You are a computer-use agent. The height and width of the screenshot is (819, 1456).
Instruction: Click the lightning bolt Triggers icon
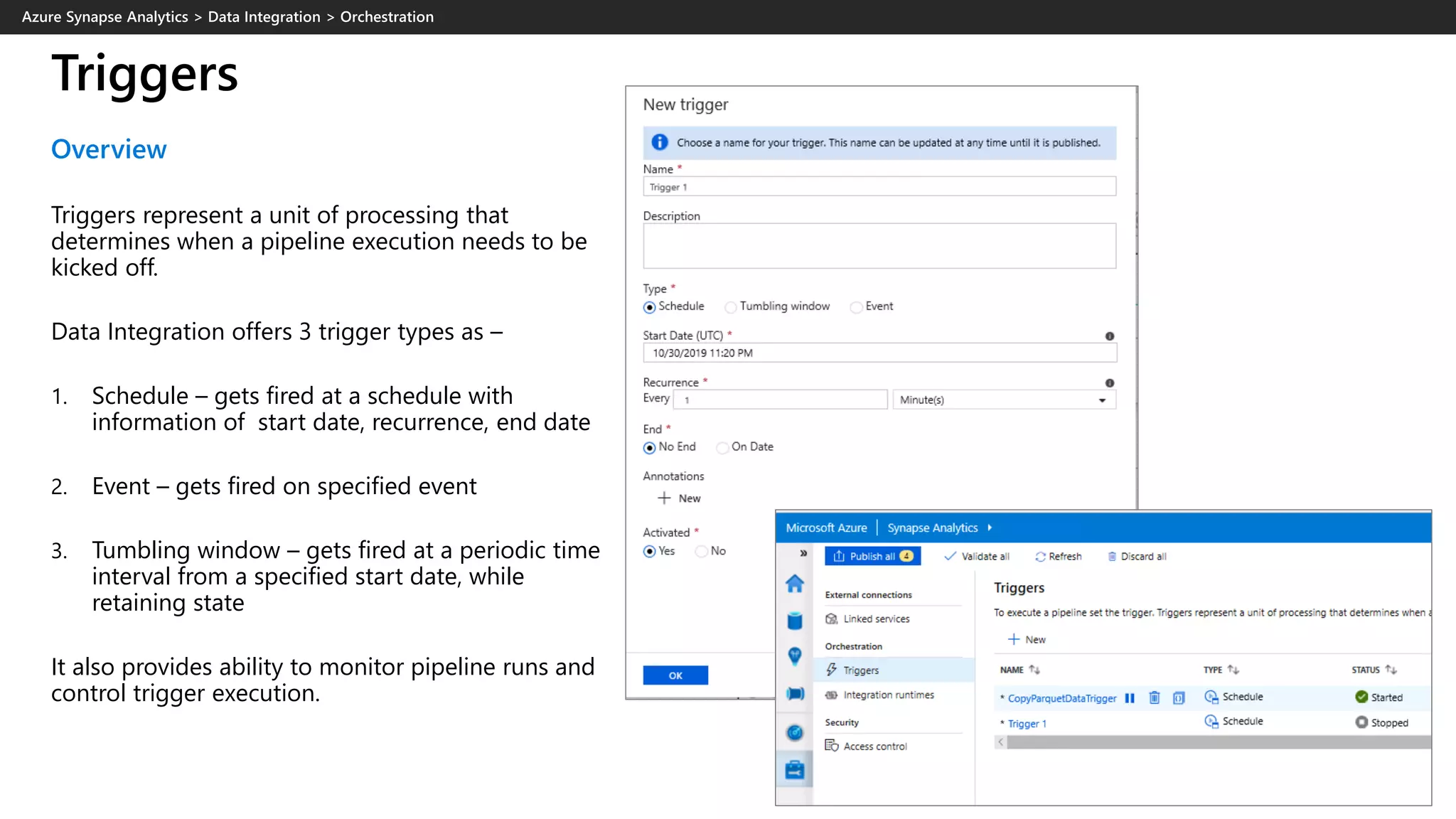[x=831, y=670]
